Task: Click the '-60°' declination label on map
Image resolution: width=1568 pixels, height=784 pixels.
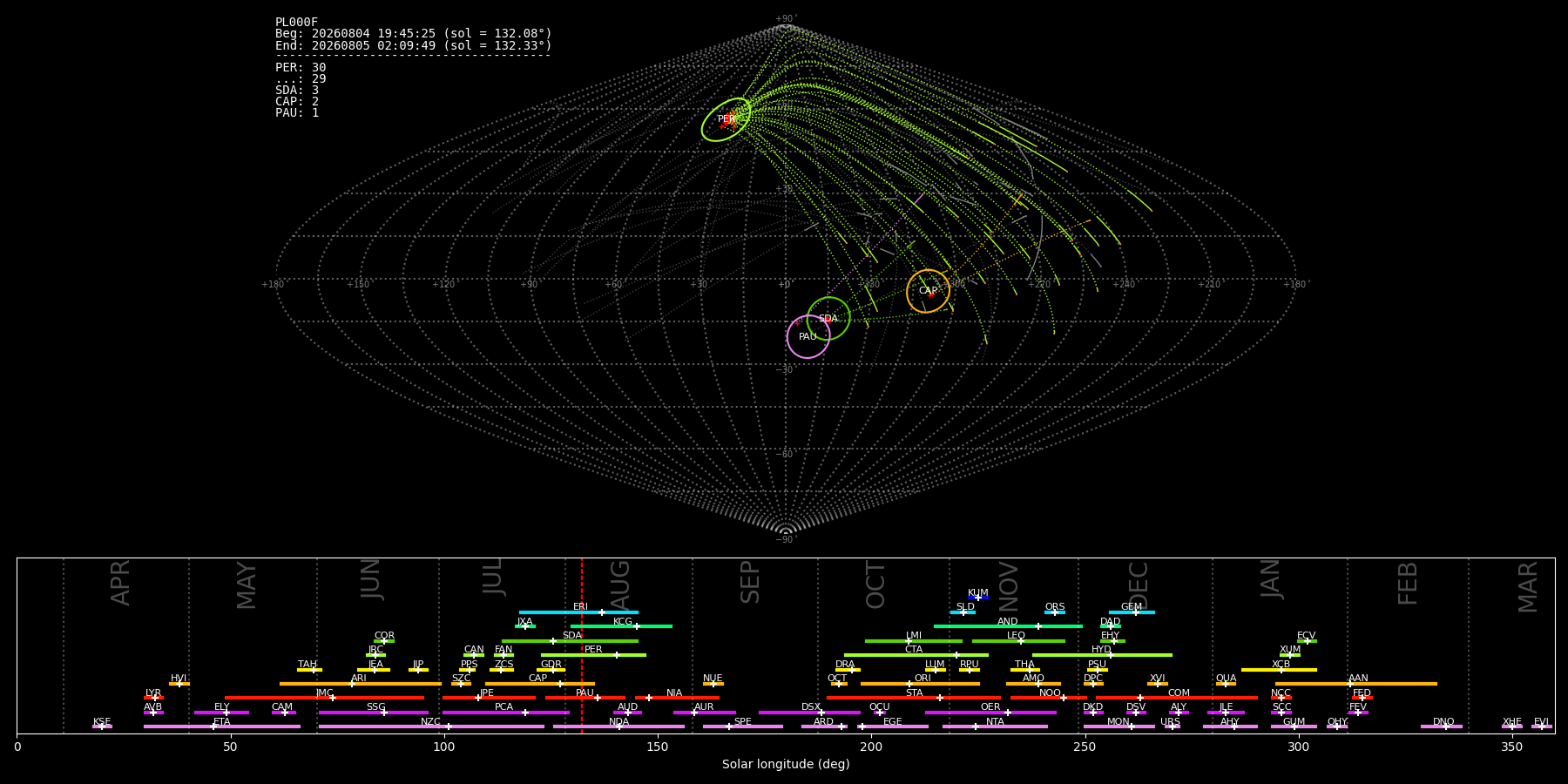Action: 786,454
